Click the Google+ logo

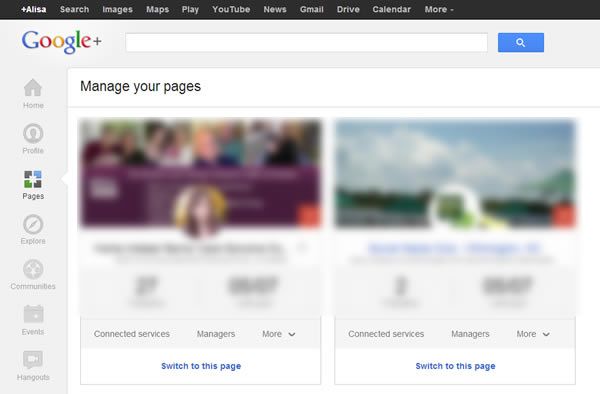pos(61,41)
